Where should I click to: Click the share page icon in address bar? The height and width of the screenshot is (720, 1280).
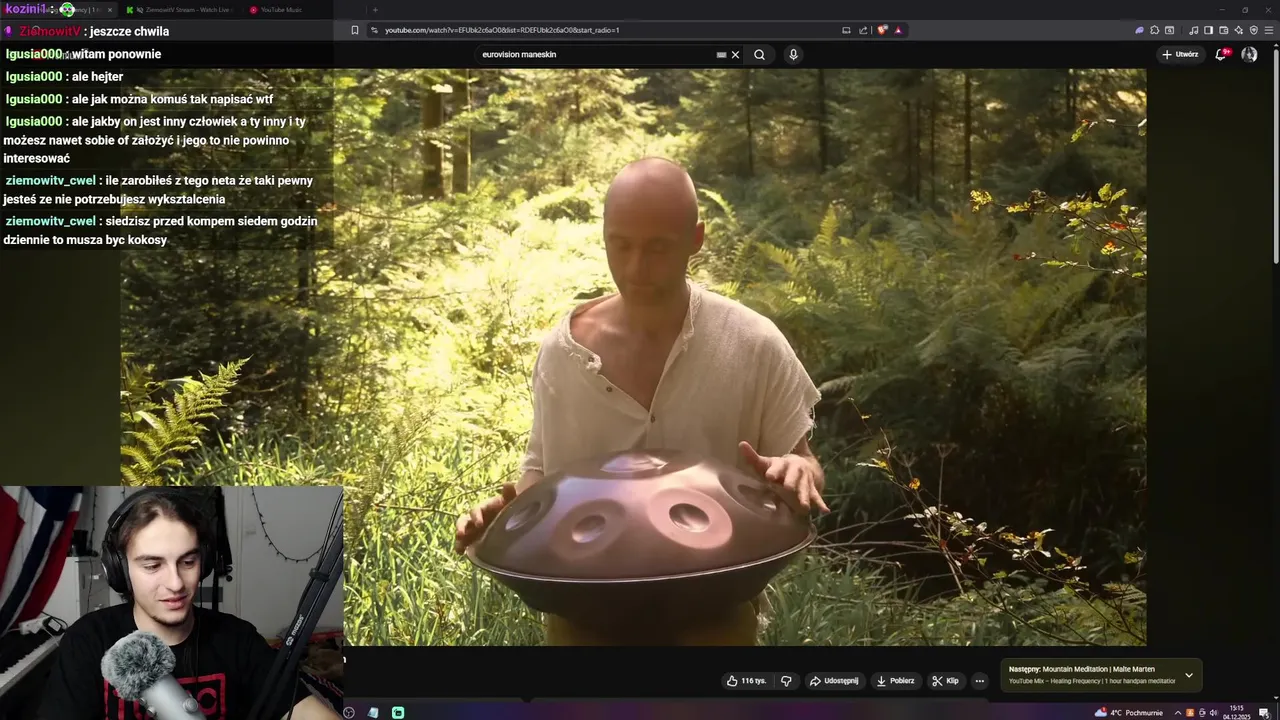click(863, 30)
